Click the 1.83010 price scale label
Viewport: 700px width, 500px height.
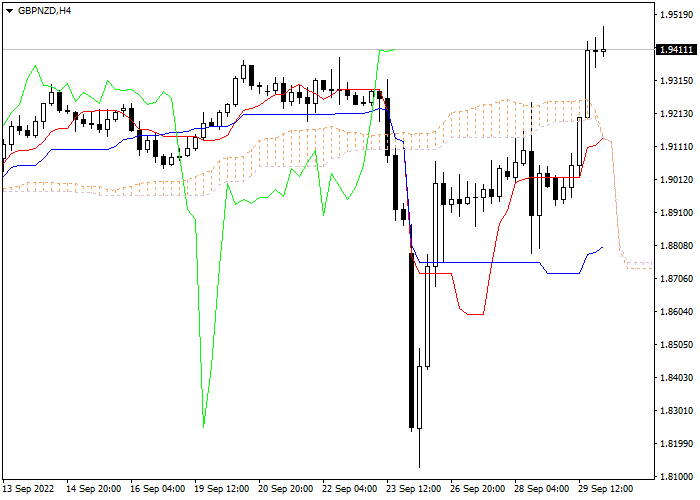tap(676, 411)
